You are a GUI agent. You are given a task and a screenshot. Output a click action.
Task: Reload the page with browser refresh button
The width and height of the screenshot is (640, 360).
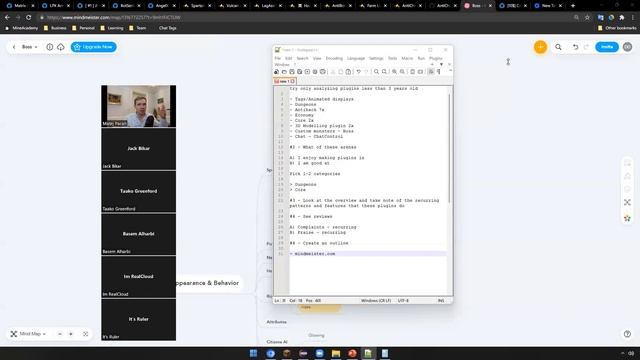pyautogui.click(x=29, y=18)
